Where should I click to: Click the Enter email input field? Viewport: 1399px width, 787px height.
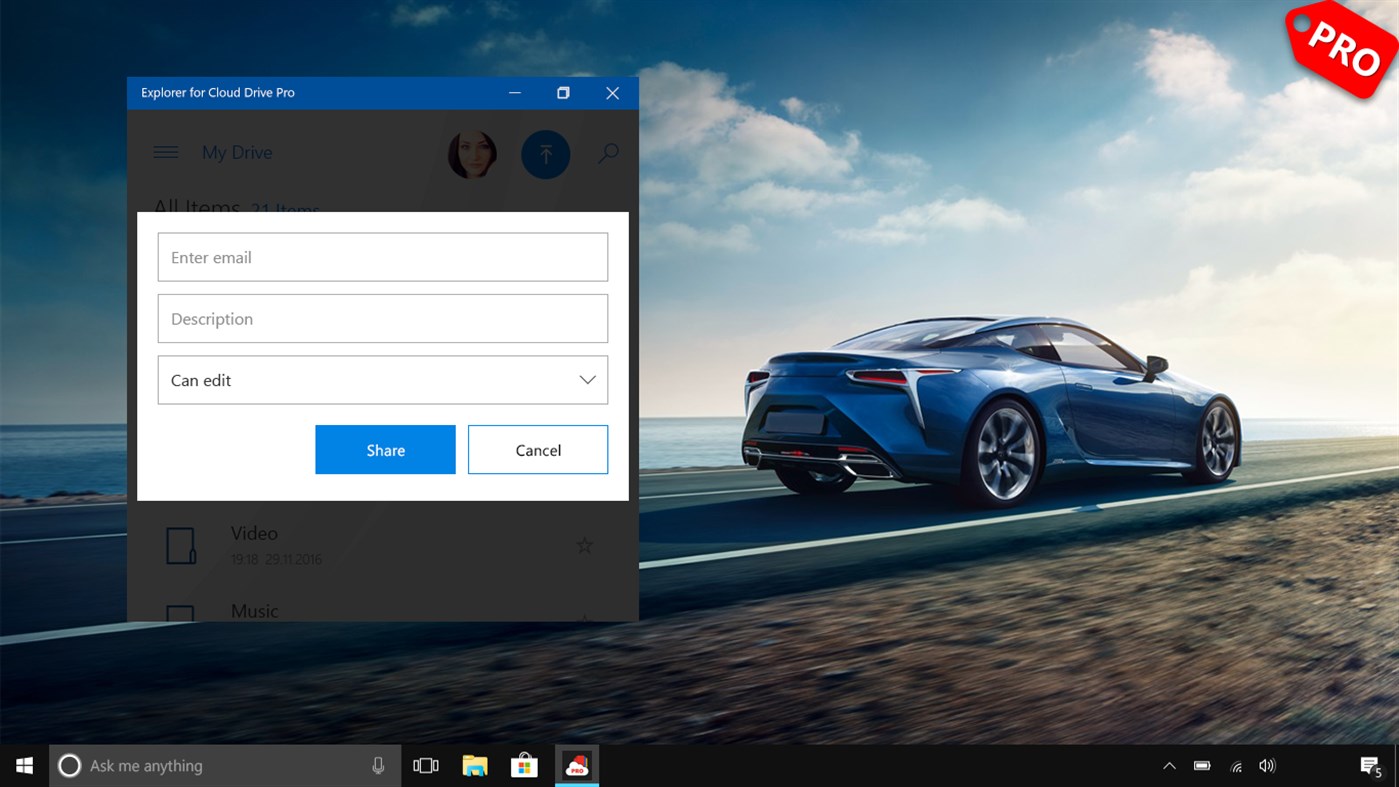(x=382, y=257)
